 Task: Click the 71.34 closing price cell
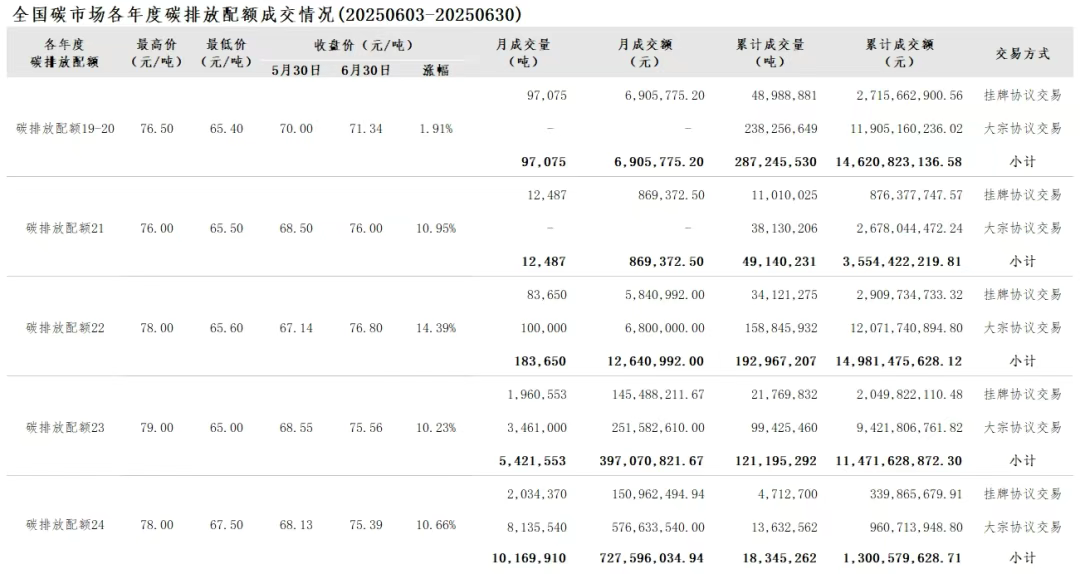pyautogui.click(x=361, y=129)
